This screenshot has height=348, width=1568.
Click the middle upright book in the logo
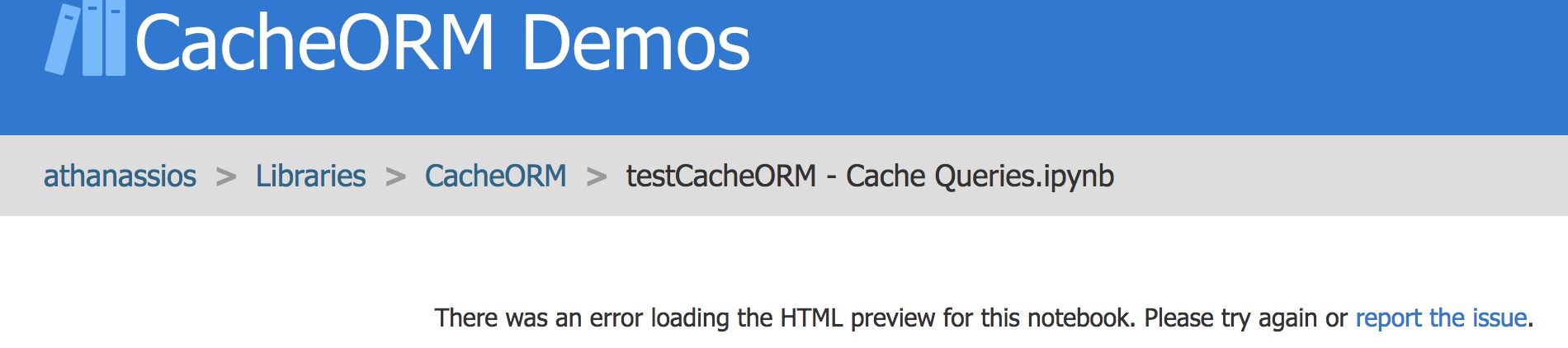tap(92, 40)
